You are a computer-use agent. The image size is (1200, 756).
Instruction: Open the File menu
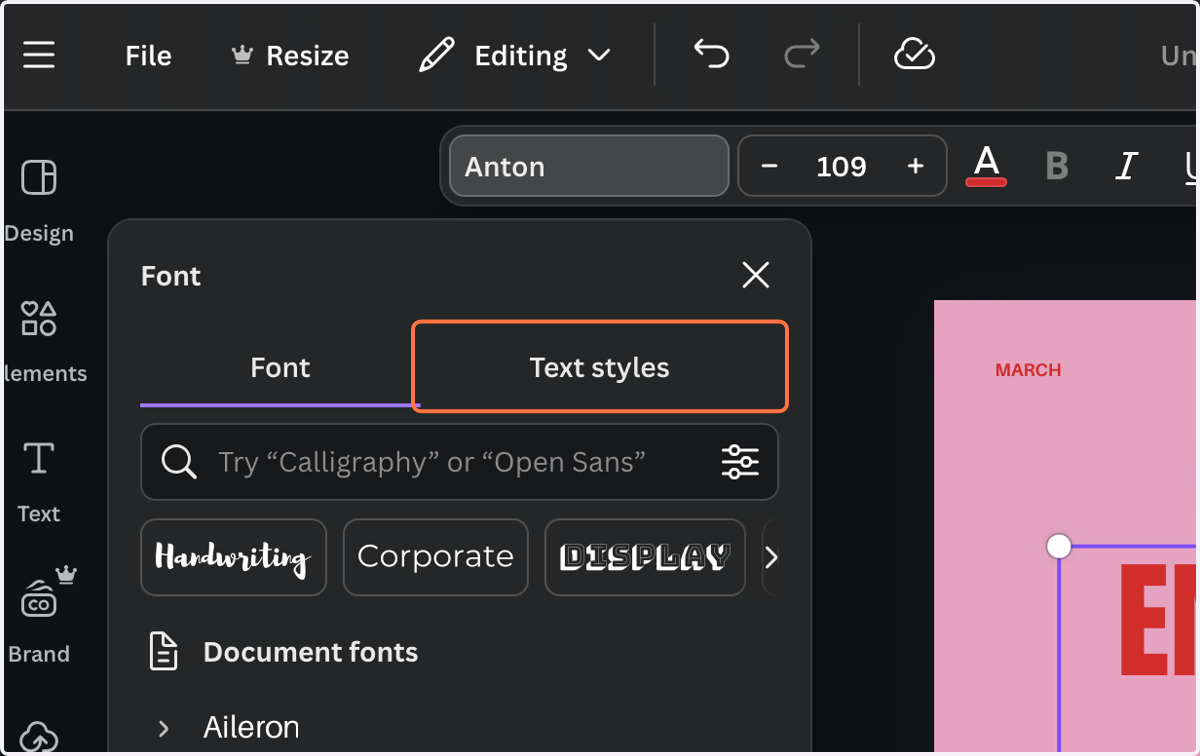[x=148, y=56]
